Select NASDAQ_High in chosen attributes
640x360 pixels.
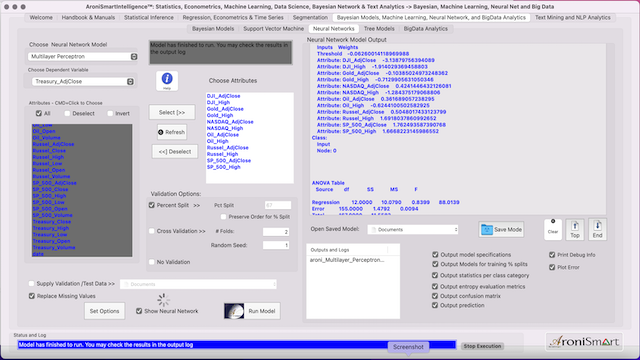click(224, 128)
